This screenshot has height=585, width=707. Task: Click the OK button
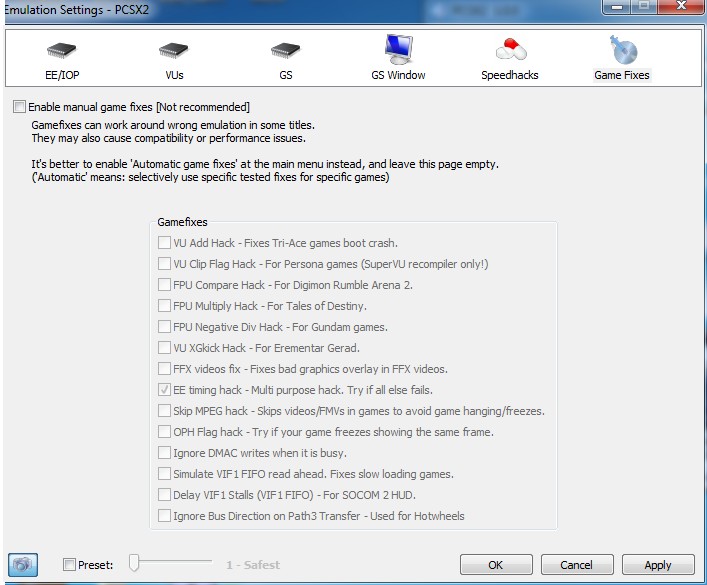(x=496, y=565)
